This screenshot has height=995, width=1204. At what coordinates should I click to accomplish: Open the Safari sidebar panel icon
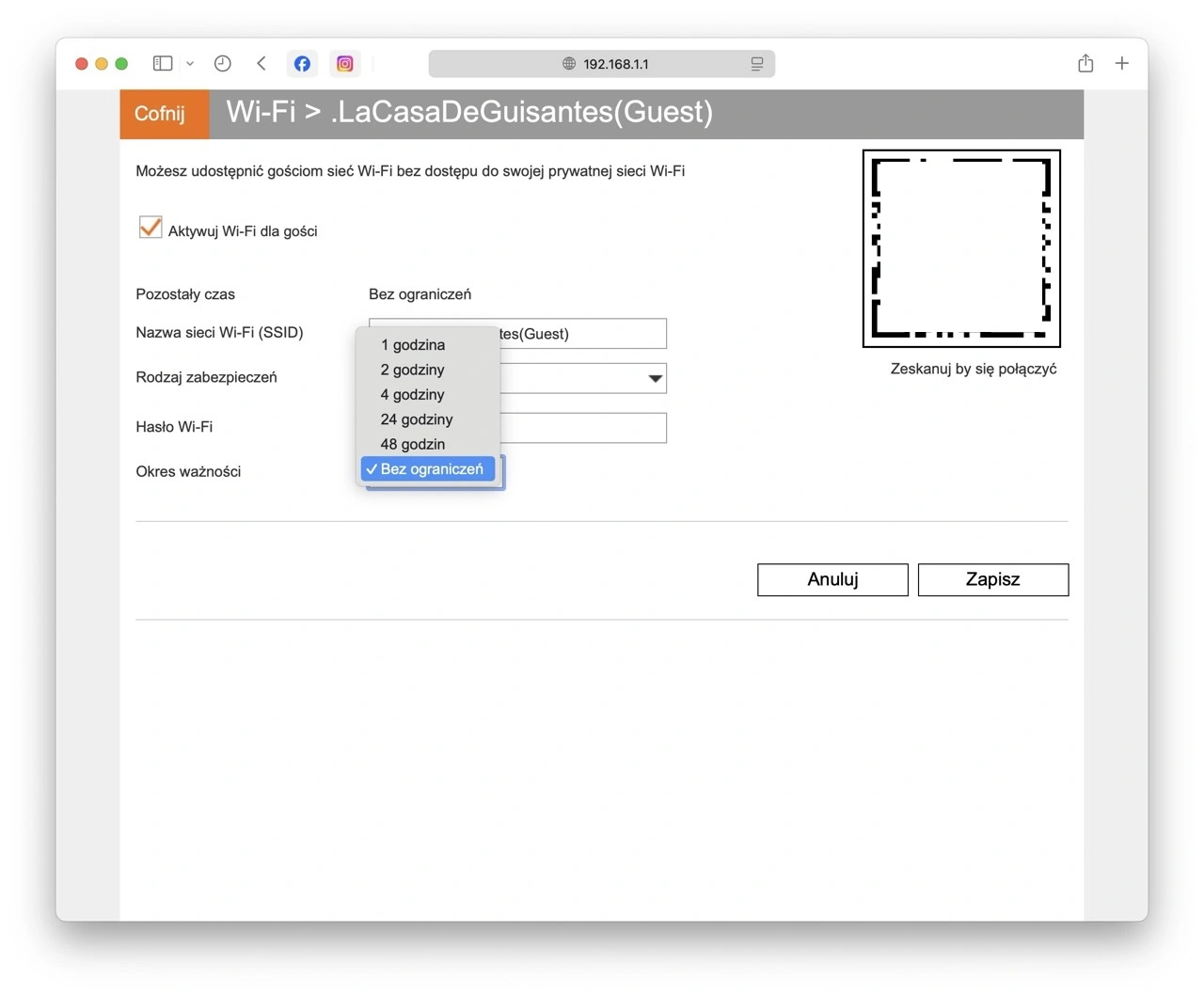click(163, 63)
